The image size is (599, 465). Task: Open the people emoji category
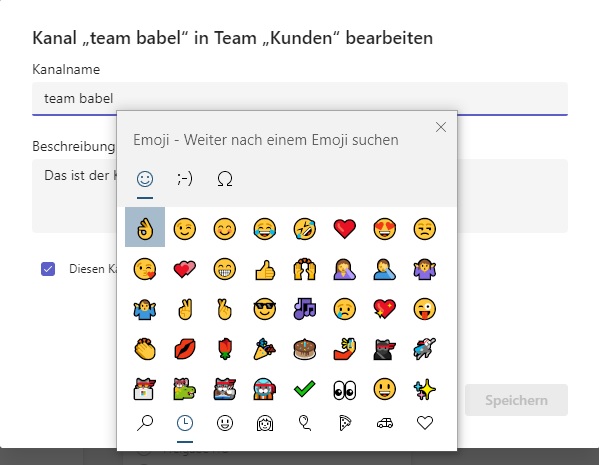pyautogui.click(x=265, y=423)
